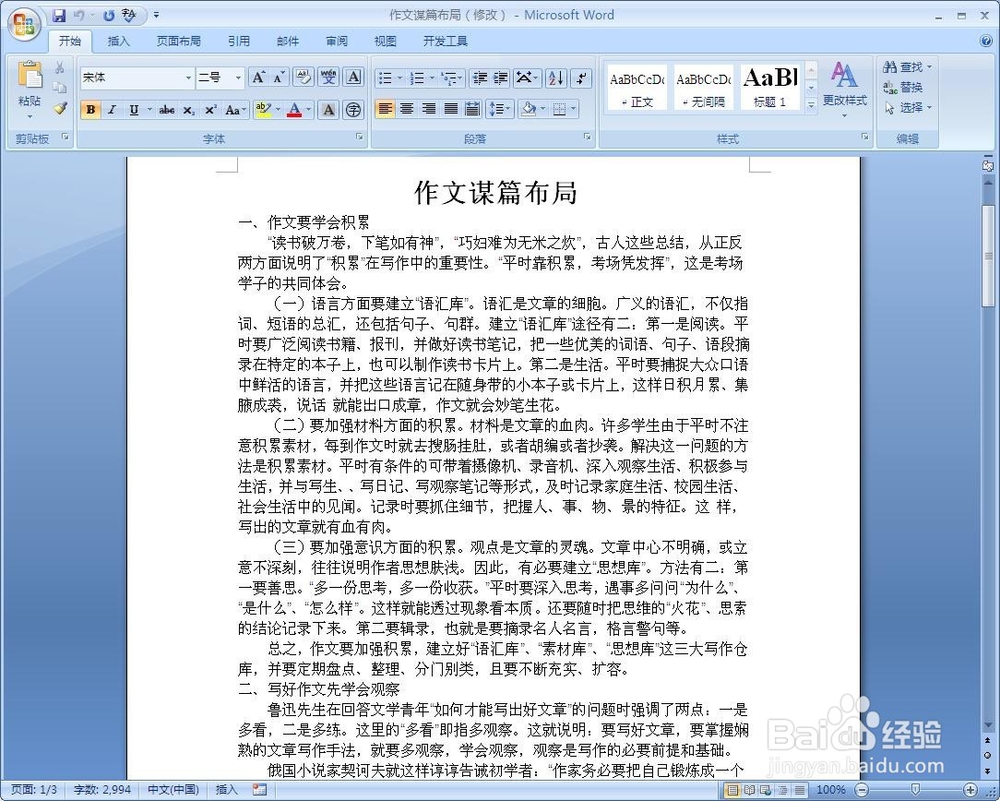The width and height of the screenshot is (1000, 801).
Task: Click the 选择 (Select) button
Action: coord(908,108)
